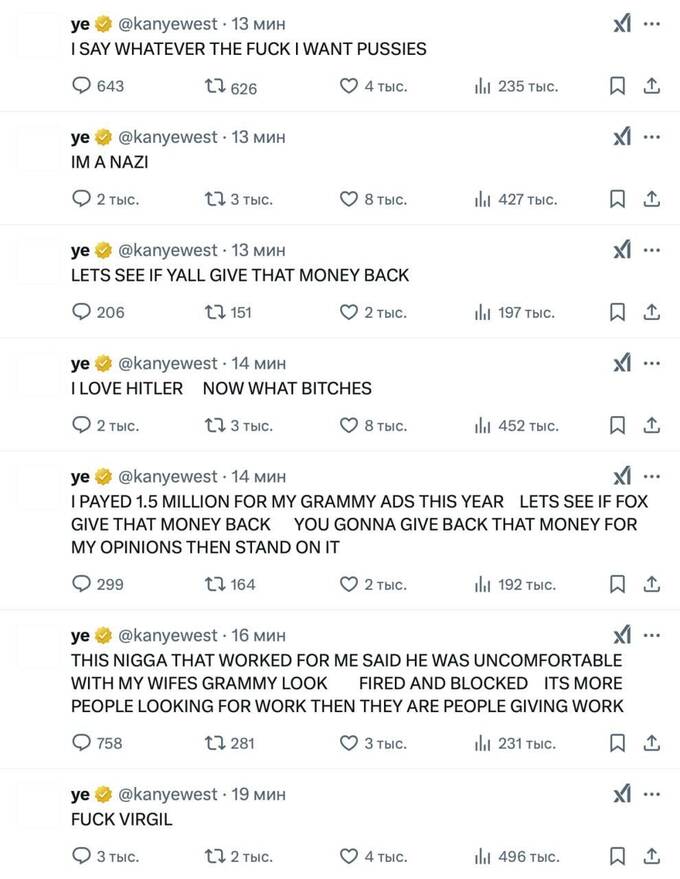Bookmark the Grammy ads tweet
The height and width of the screenshot is (879, 680).
pyautogui.click(x=617, y=584)
